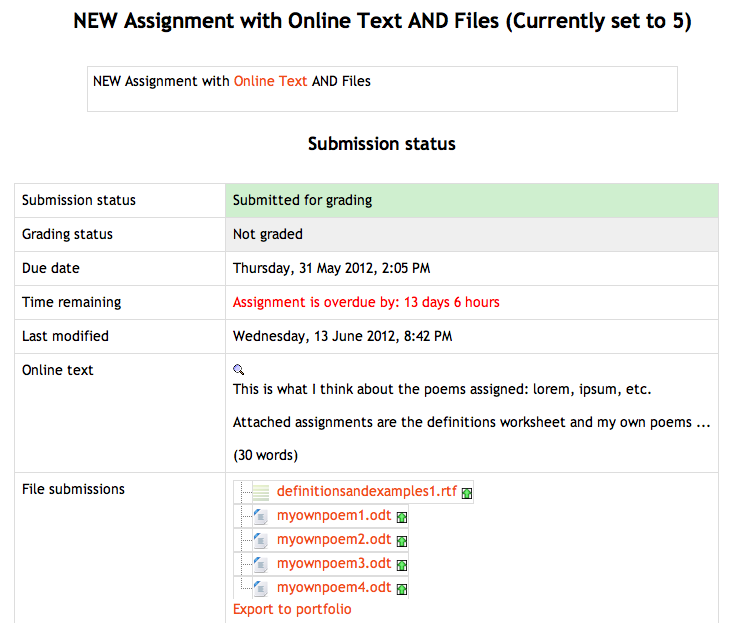Click portfolio export icon beside myownpoem1.odt
The width and height of the screenshot is (756, 623).
pos(402,517)
